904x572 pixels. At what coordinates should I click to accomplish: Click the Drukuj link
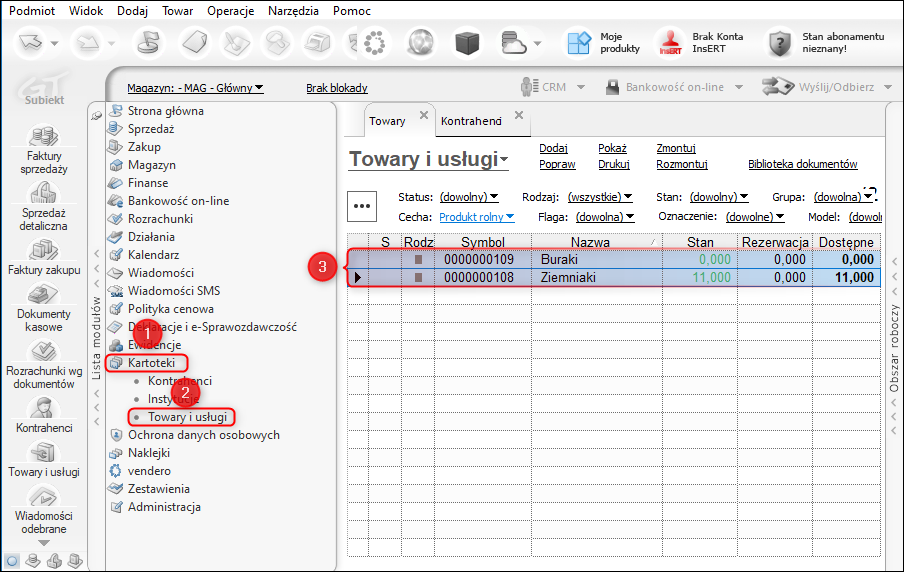click(613, 164)
